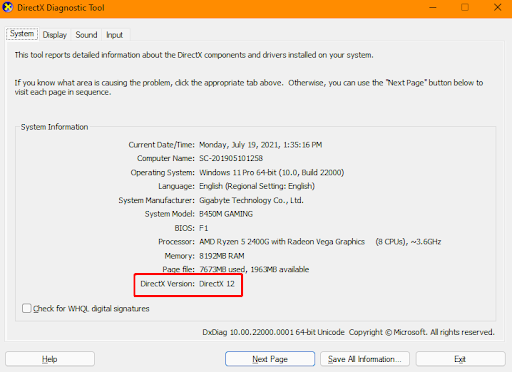Click the Page file usage value
The image size is (512, 372).
[254, 269]
